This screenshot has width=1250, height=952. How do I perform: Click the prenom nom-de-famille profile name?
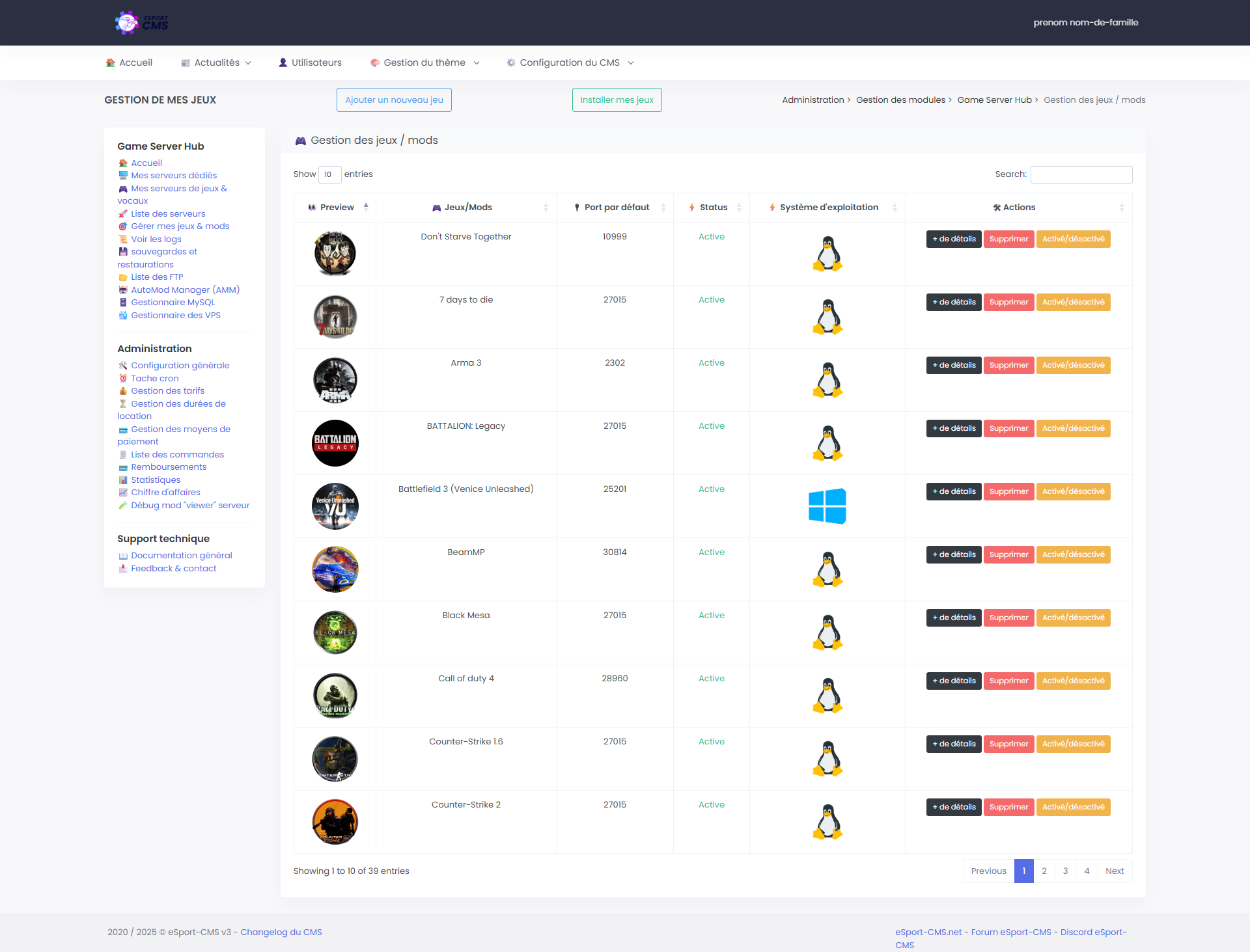[1086, 23]
